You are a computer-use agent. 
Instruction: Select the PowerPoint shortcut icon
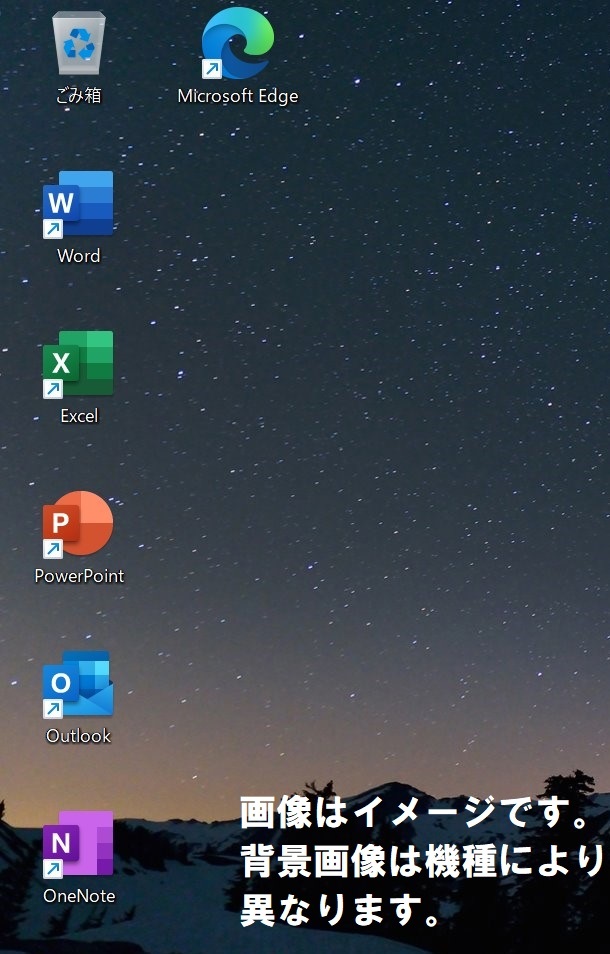click(78, 524)
